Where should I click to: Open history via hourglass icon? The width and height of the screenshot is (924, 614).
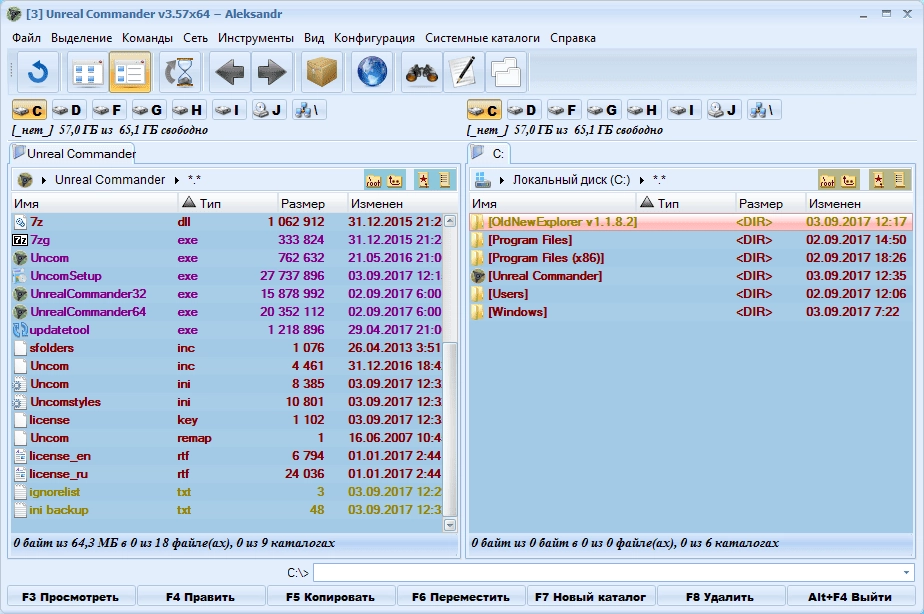click(180, 72)
